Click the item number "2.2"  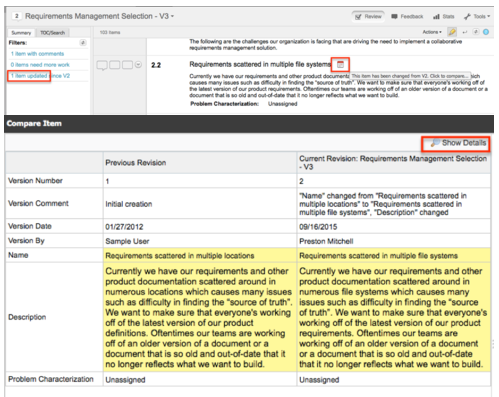click(x=156, y=65)
